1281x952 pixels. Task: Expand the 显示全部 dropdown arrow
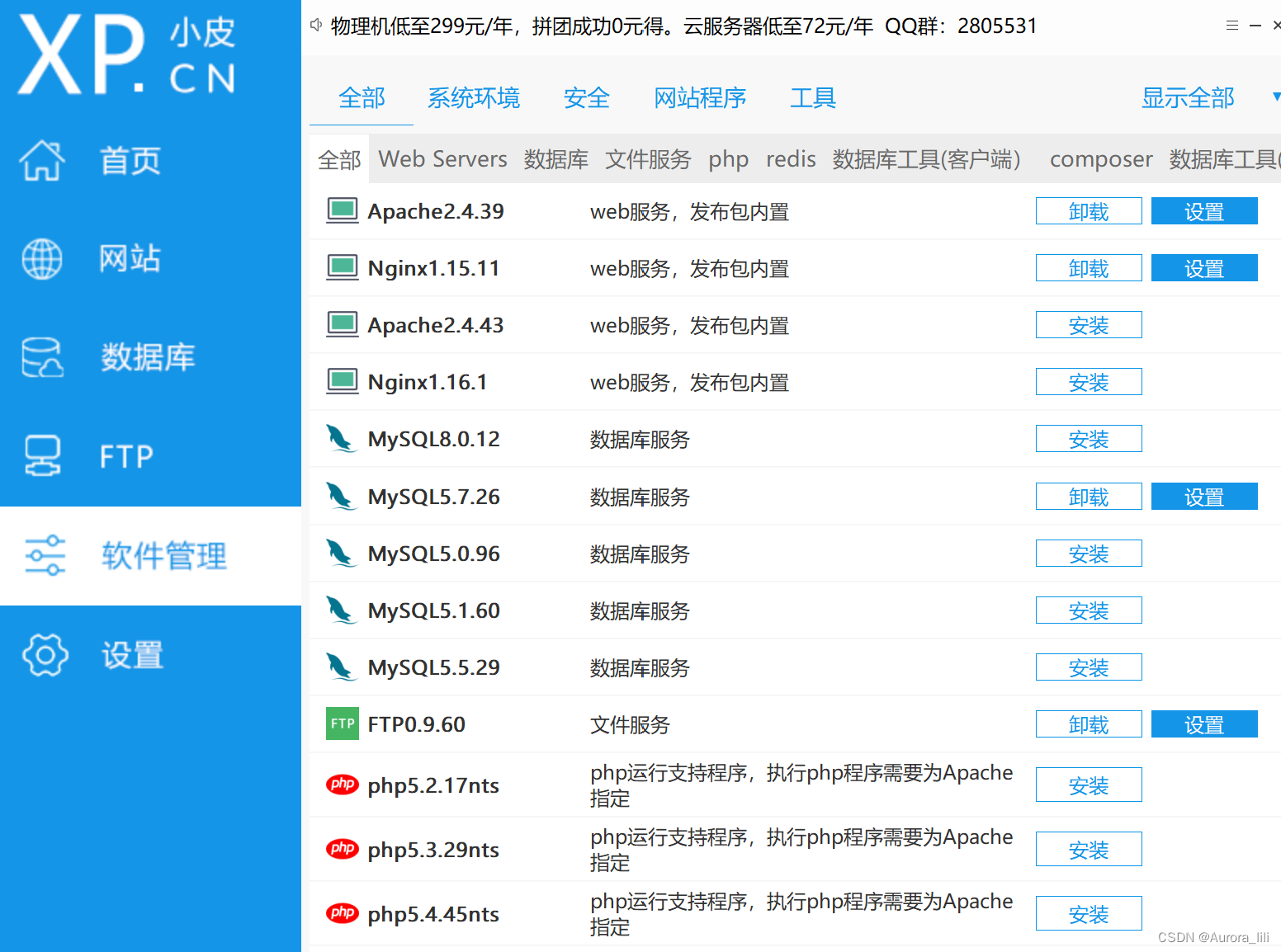tap(1276, 97)
